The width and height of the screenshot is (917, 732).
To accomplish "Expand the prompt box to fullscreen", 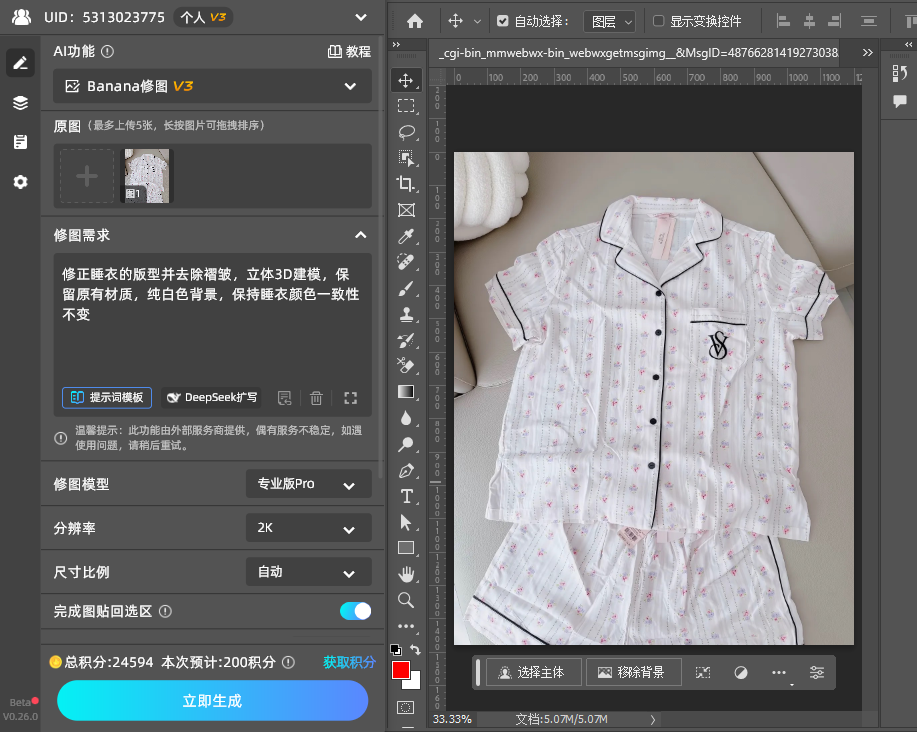I will [350, 398].
